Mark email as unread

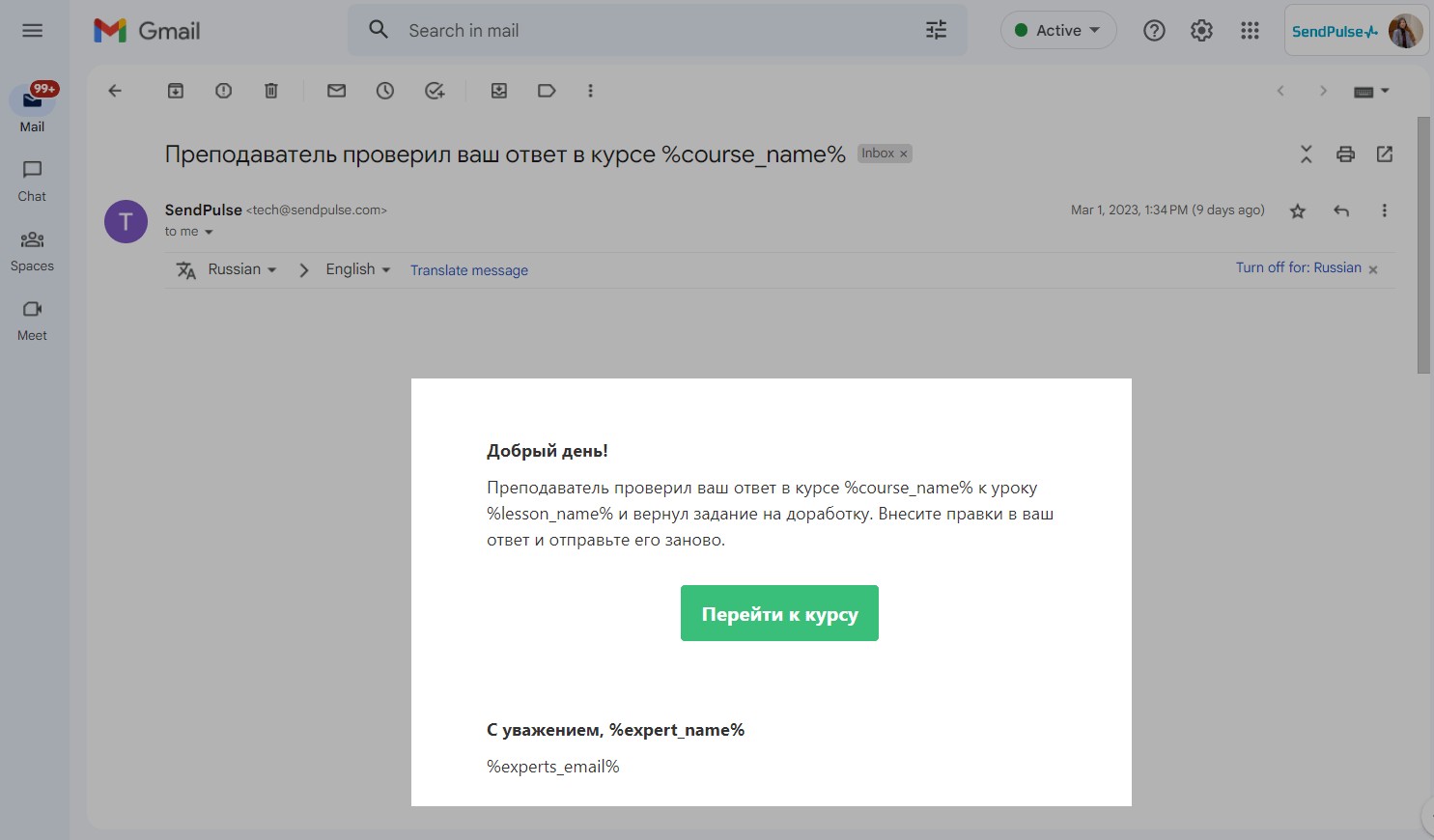click(336, 91)
